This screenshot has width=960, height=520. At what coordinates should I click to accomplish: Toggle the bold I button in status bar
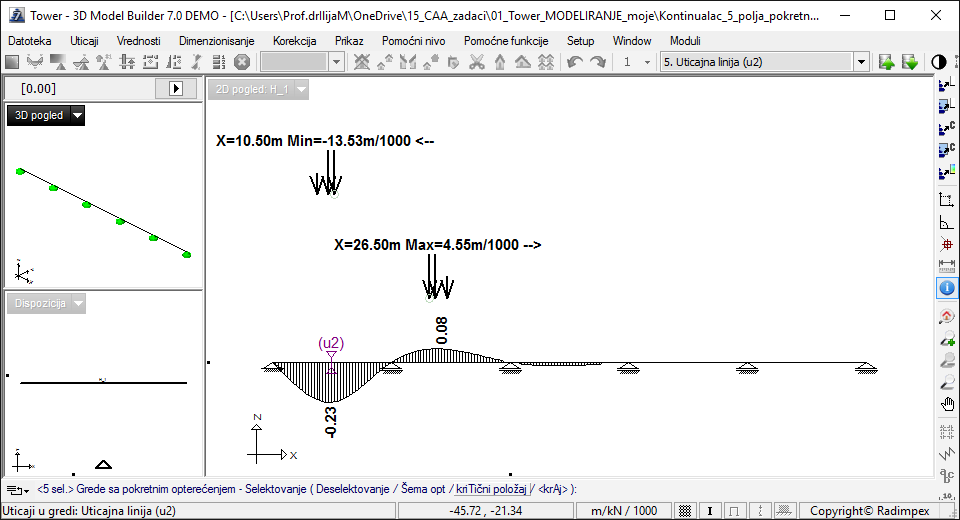(709, 511)
